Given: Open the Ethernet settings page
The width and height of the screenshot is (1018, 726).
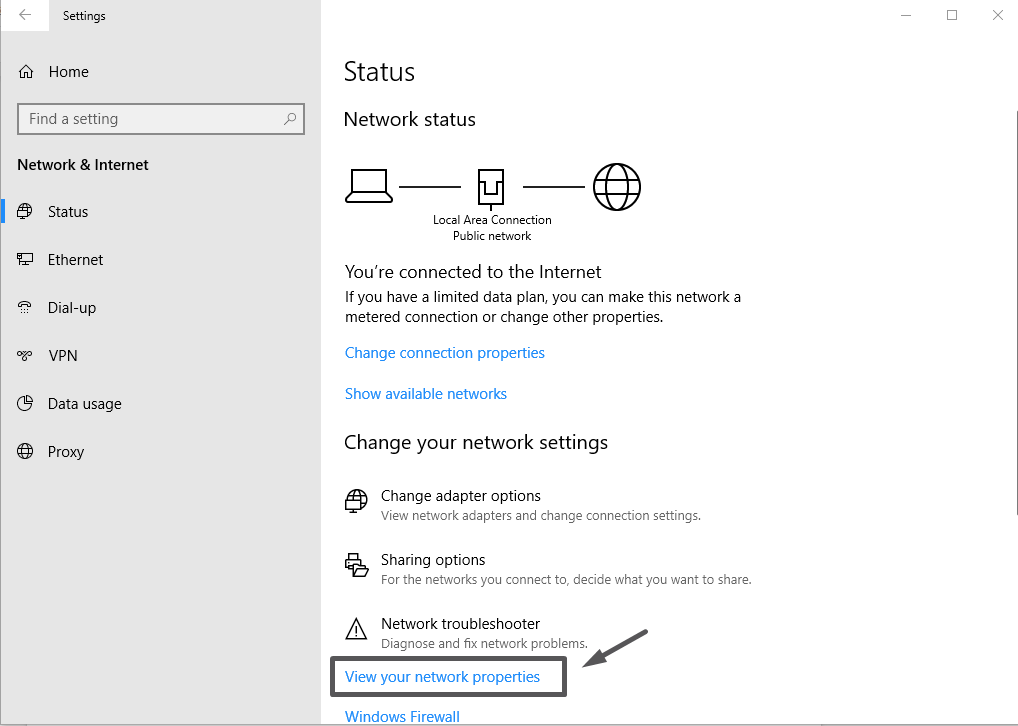Looking at the screenshot, I should coord(75,260).
